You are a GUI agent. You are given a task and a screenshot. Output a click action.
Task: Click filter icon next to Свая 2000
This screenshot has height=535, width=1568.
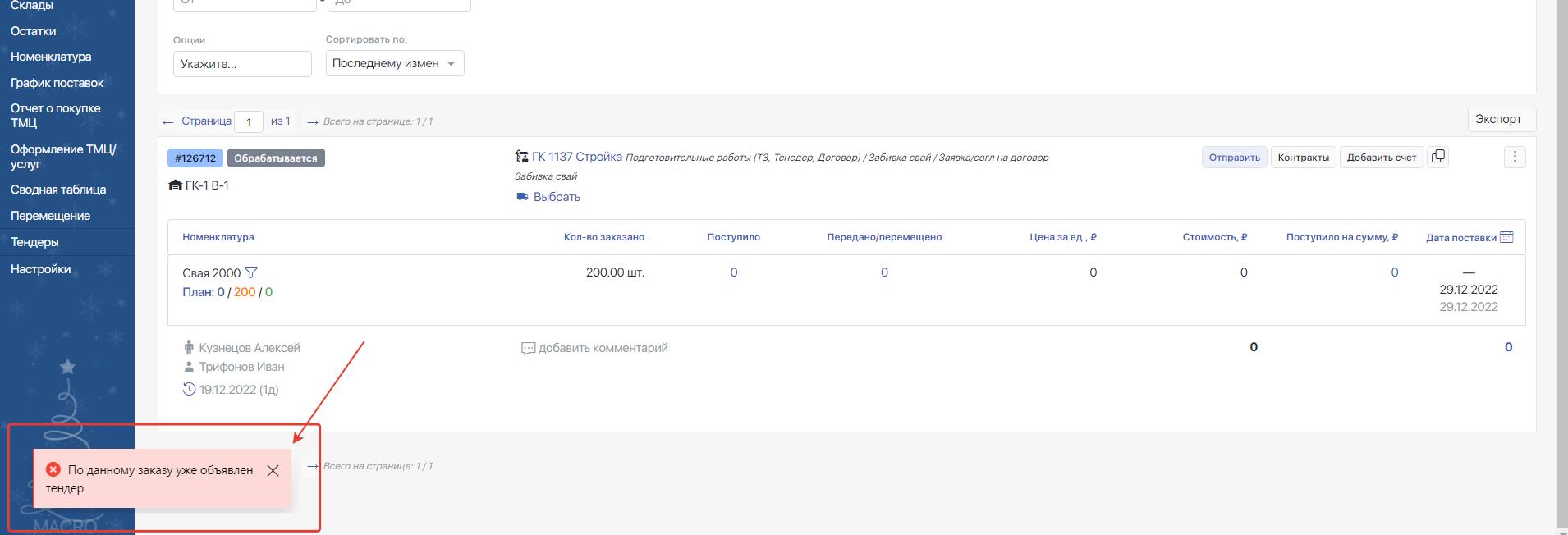click(x=251, y=272)
